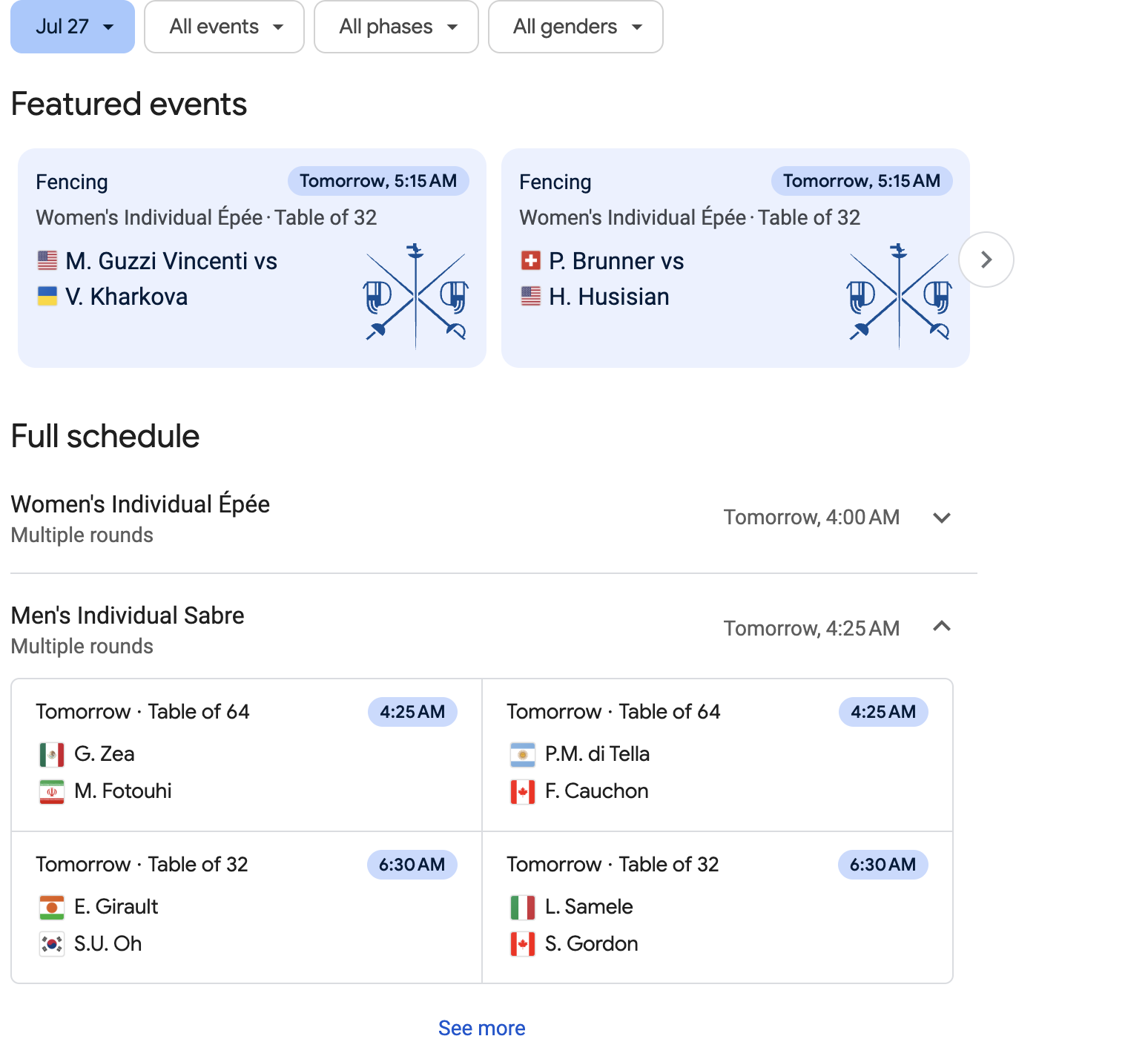
Task: Open the All phases filter dropdown
Action: click(x=396, y=27)
